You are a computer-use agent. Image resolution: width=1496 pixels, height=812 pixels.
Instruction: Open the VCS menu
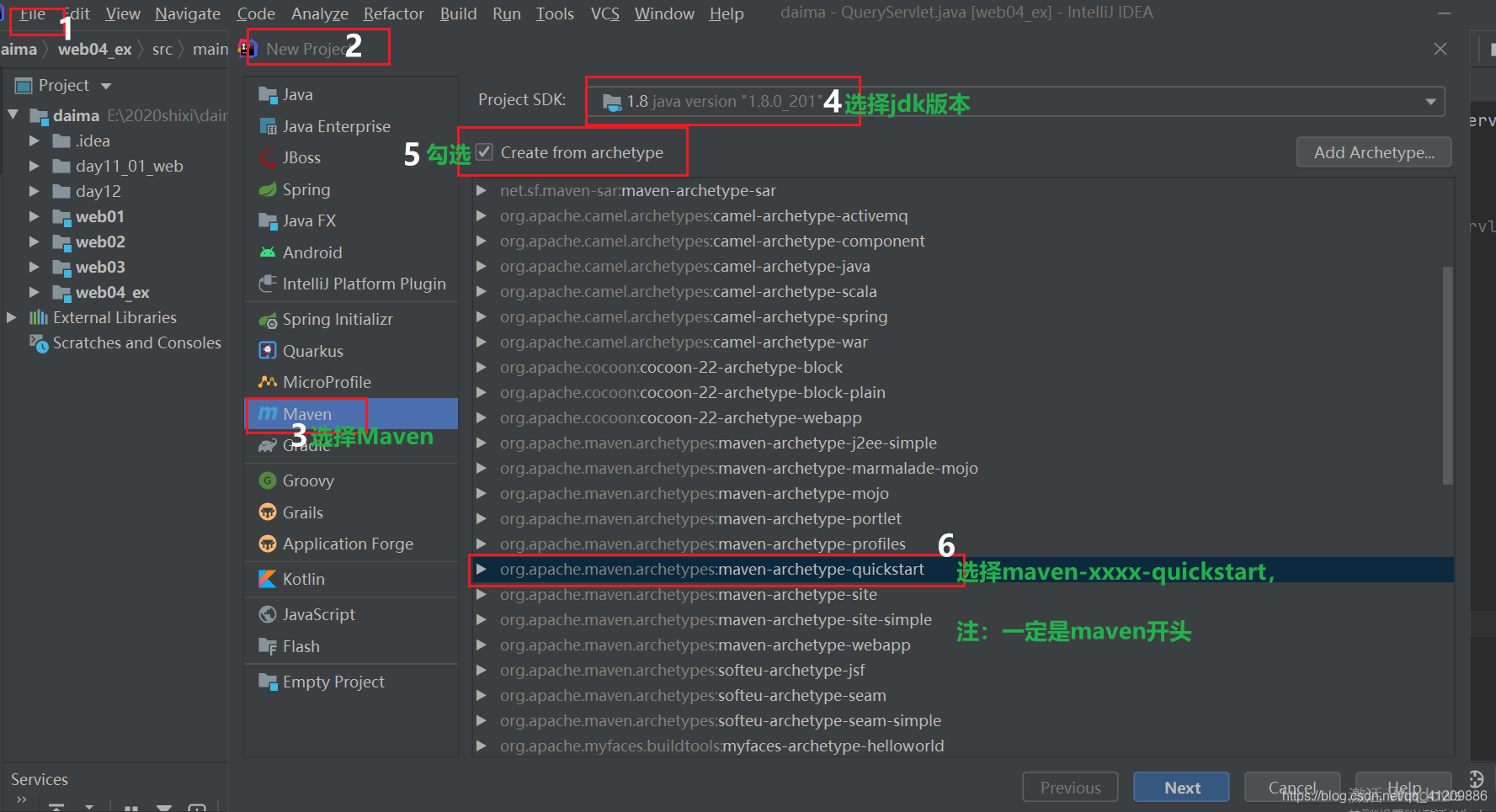(604, 13)
